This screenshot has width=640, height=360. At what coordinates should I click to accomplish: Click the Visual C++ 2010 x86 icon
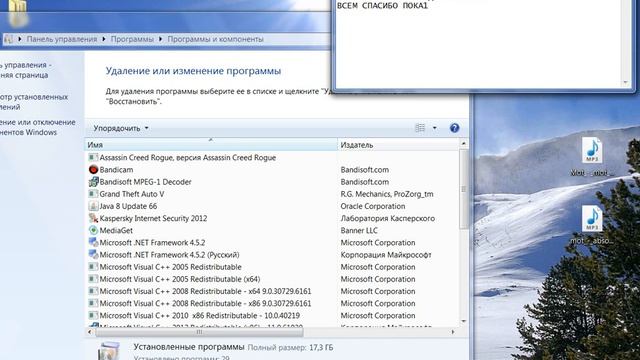point(93,316)
